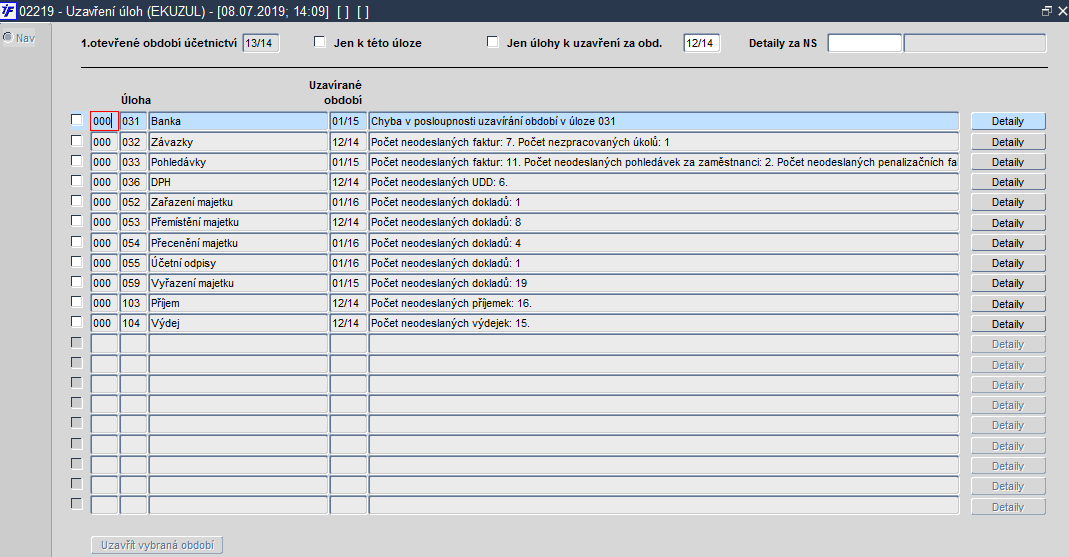
Task: Click the task code 036 cell
Action: 133,182
